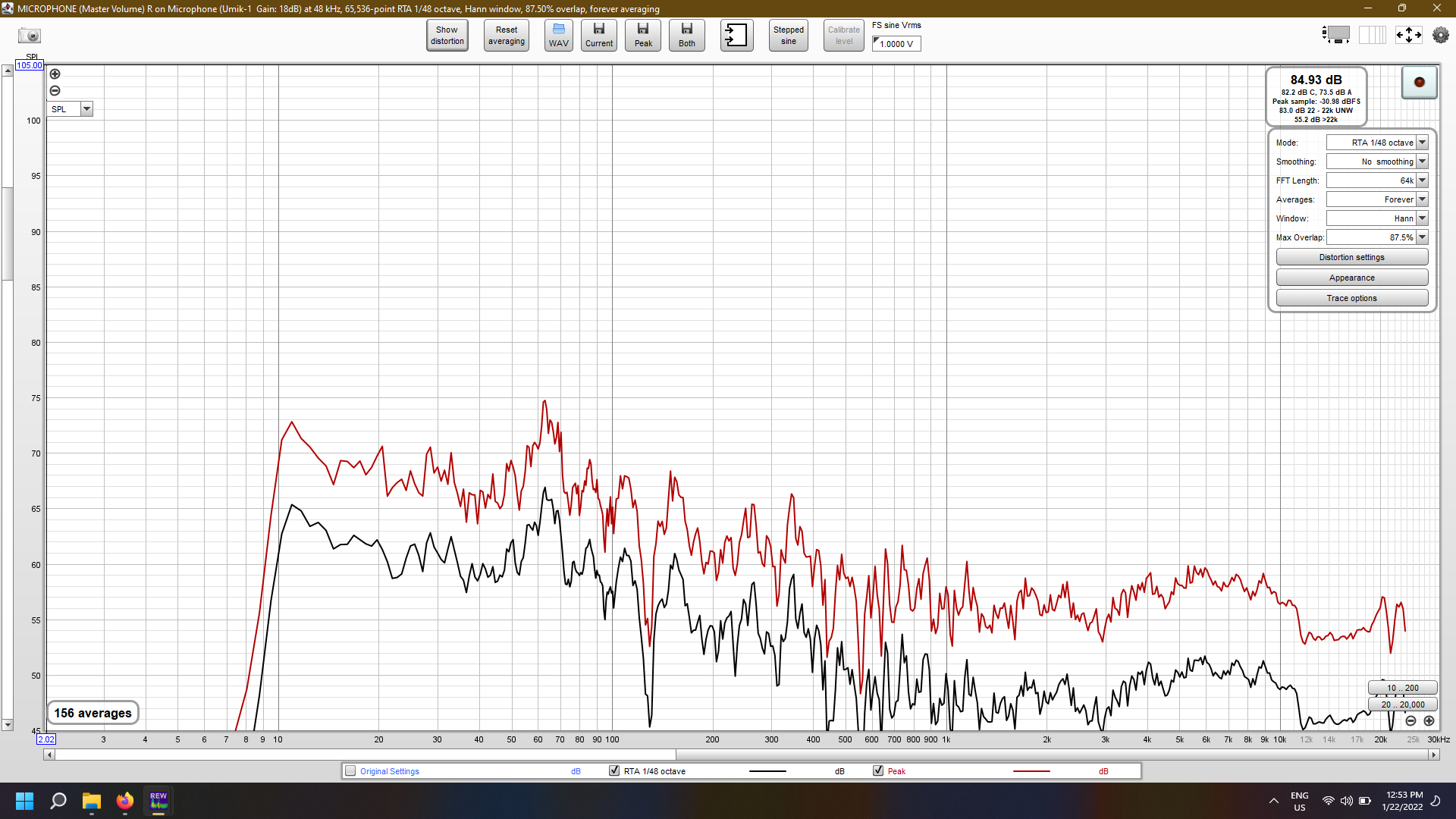Open Averages dropdown set to Forever
The image size is (1456, 819).
(1377, 199)
